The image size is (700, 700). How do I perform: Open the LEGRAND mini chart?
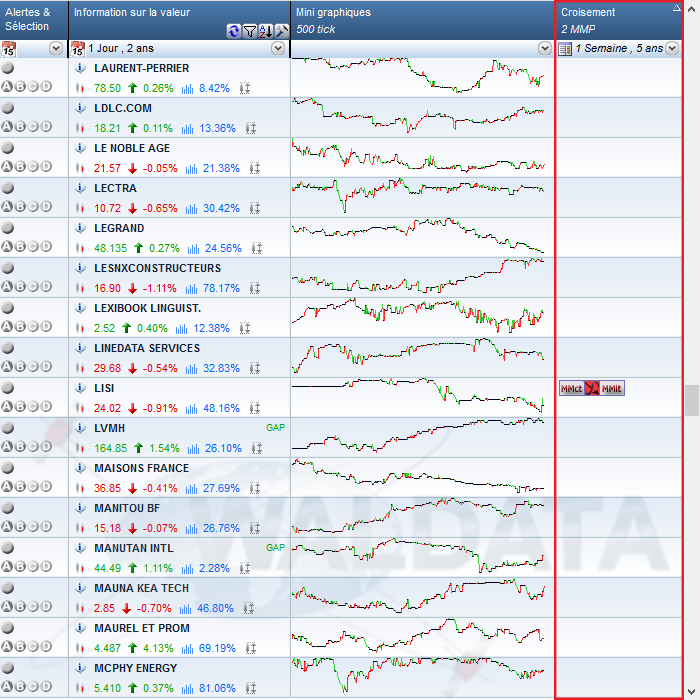(418, 236)
